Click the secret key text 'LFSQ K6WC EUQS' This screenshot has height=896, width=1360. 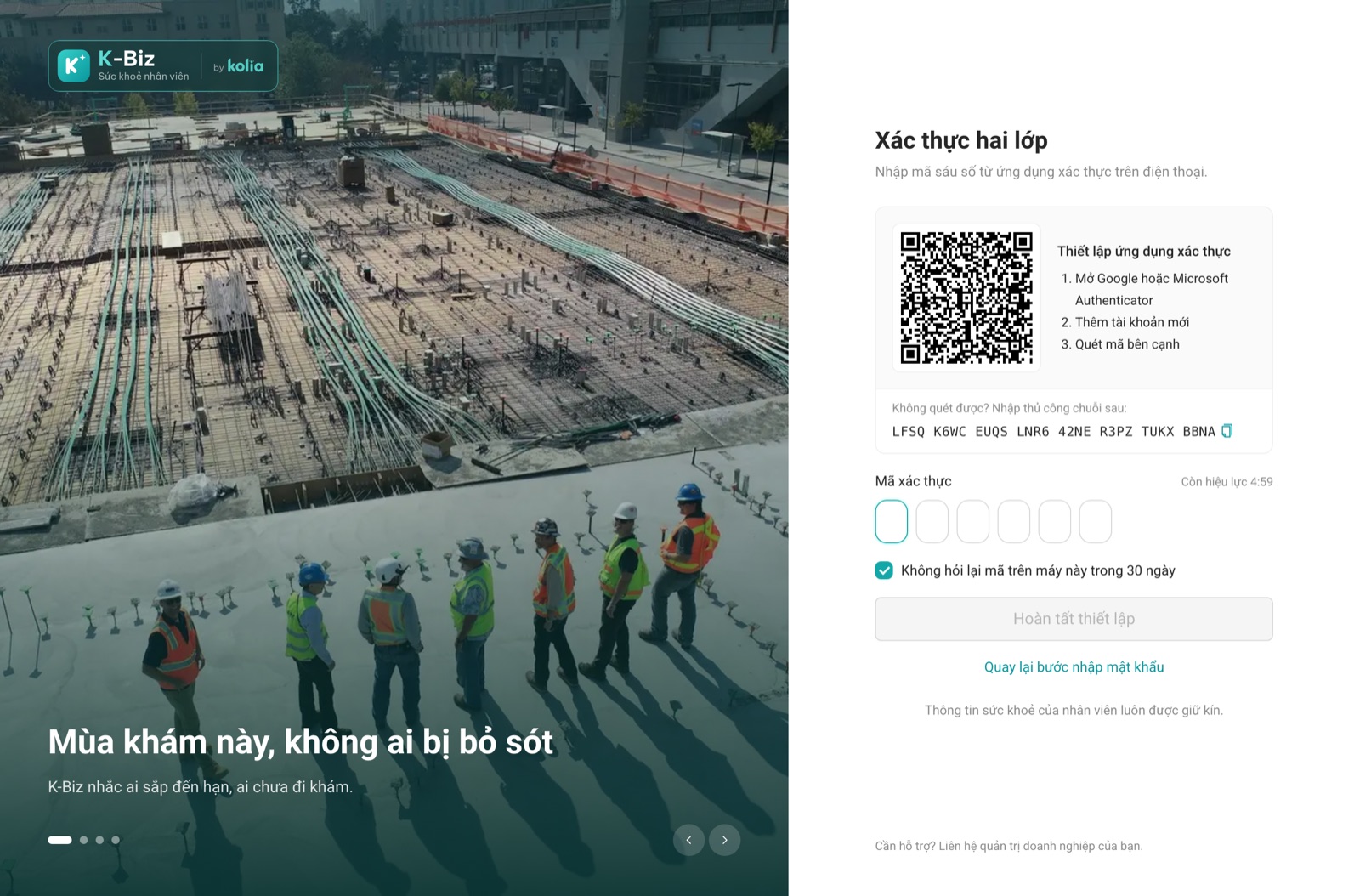tap(949, 432)
